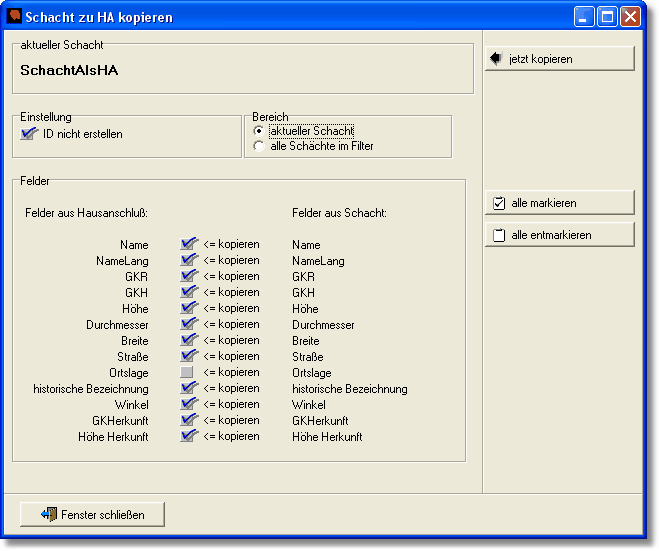Toggle the GKHerkunft copy checkbox
Viewport: 659px width, 551px height.
click(188, 420)
